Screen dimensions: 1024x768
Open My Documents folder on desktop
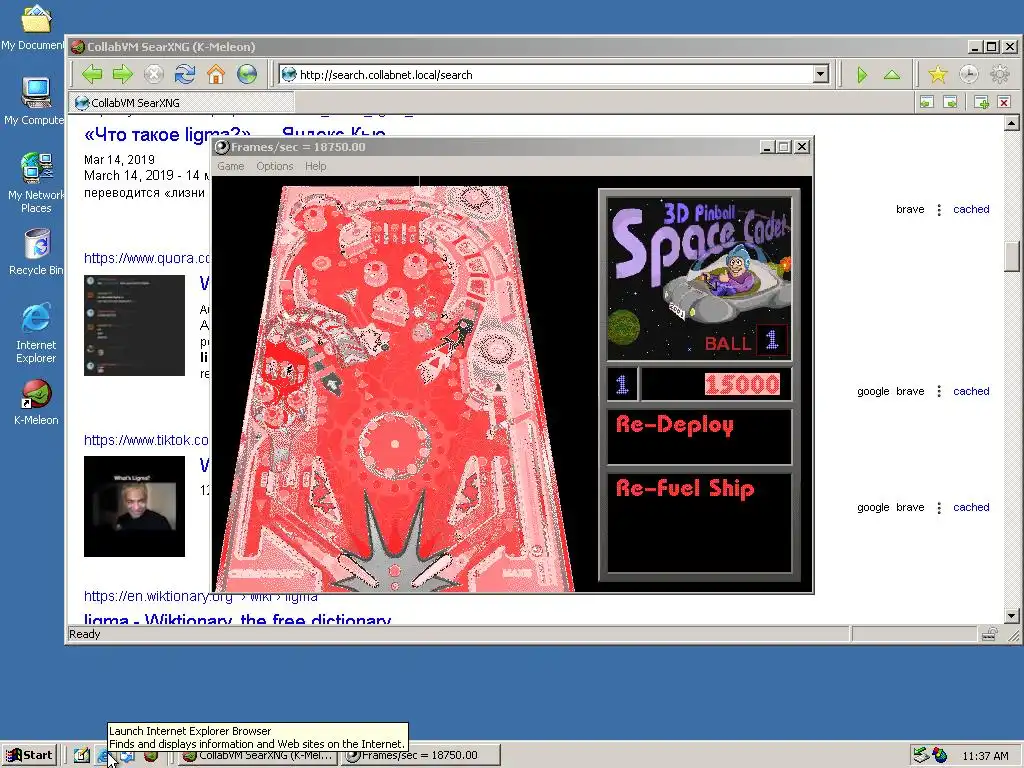pos(34,27)
